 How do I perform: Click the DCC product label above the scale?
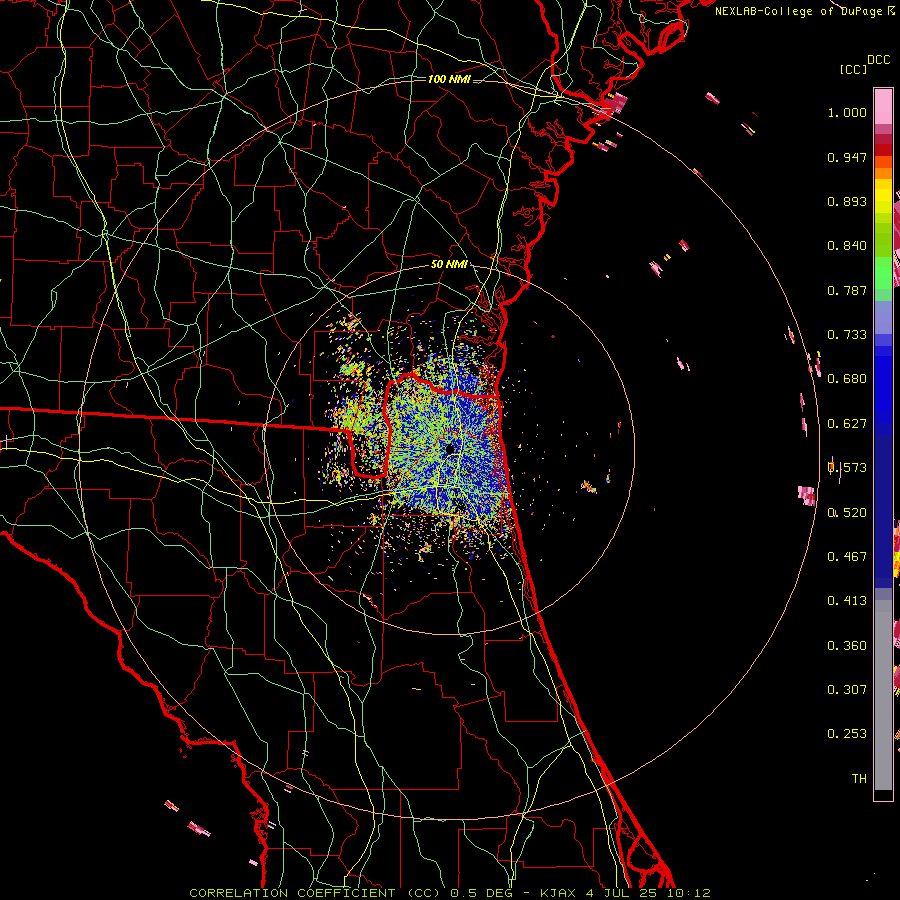(878, 60)
